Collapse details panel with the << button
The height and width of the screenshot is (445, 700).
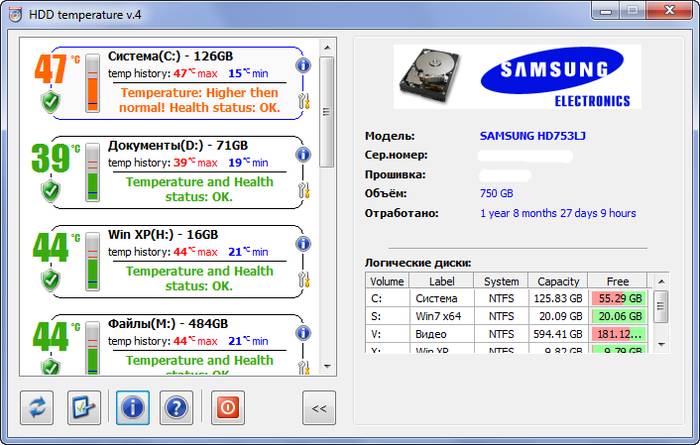click(319, 408)
